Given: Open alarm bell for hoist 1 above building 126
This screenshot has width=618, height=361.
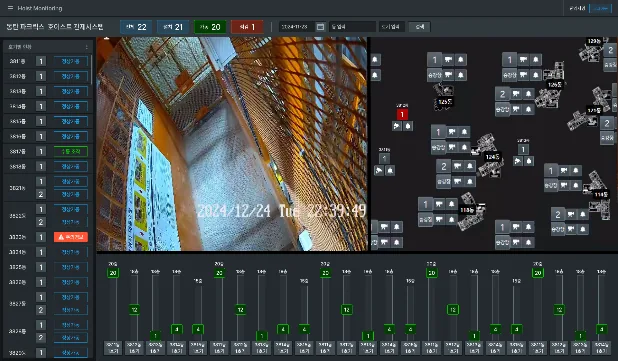Looking at the screenshot, I should coord(535,60).
